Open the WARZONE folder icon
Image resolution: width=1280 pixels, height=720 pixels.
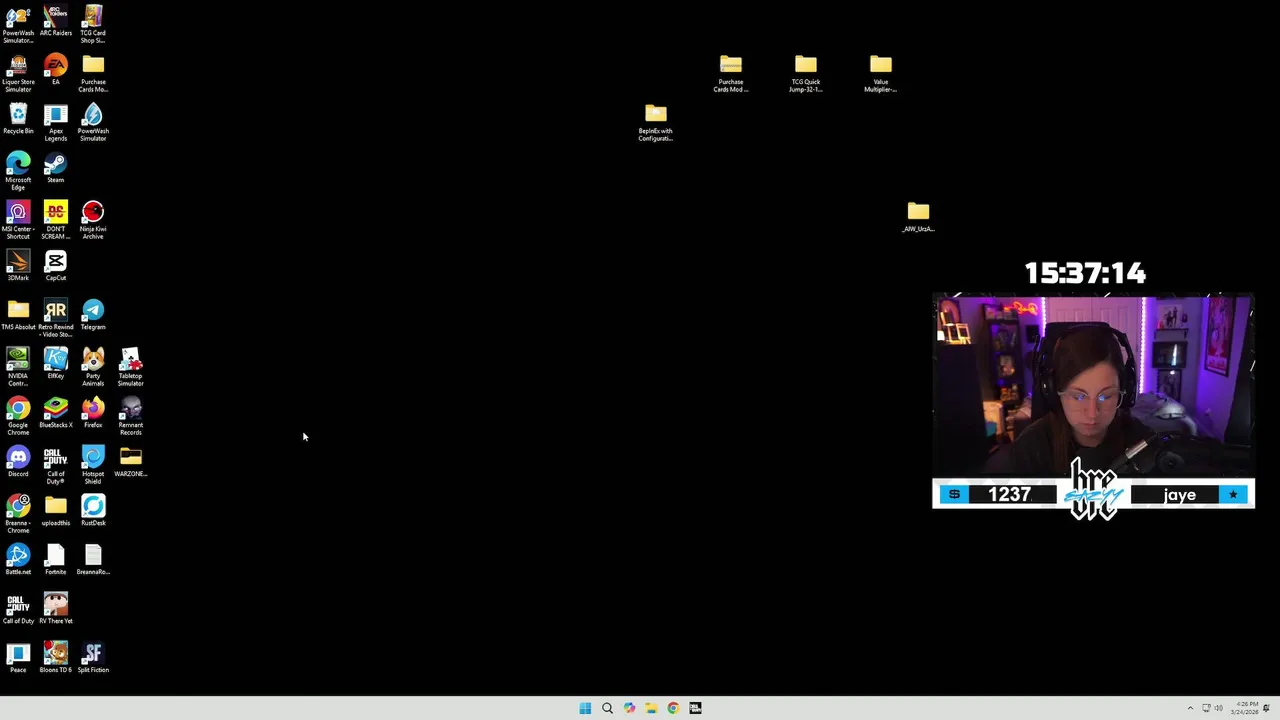130,461
